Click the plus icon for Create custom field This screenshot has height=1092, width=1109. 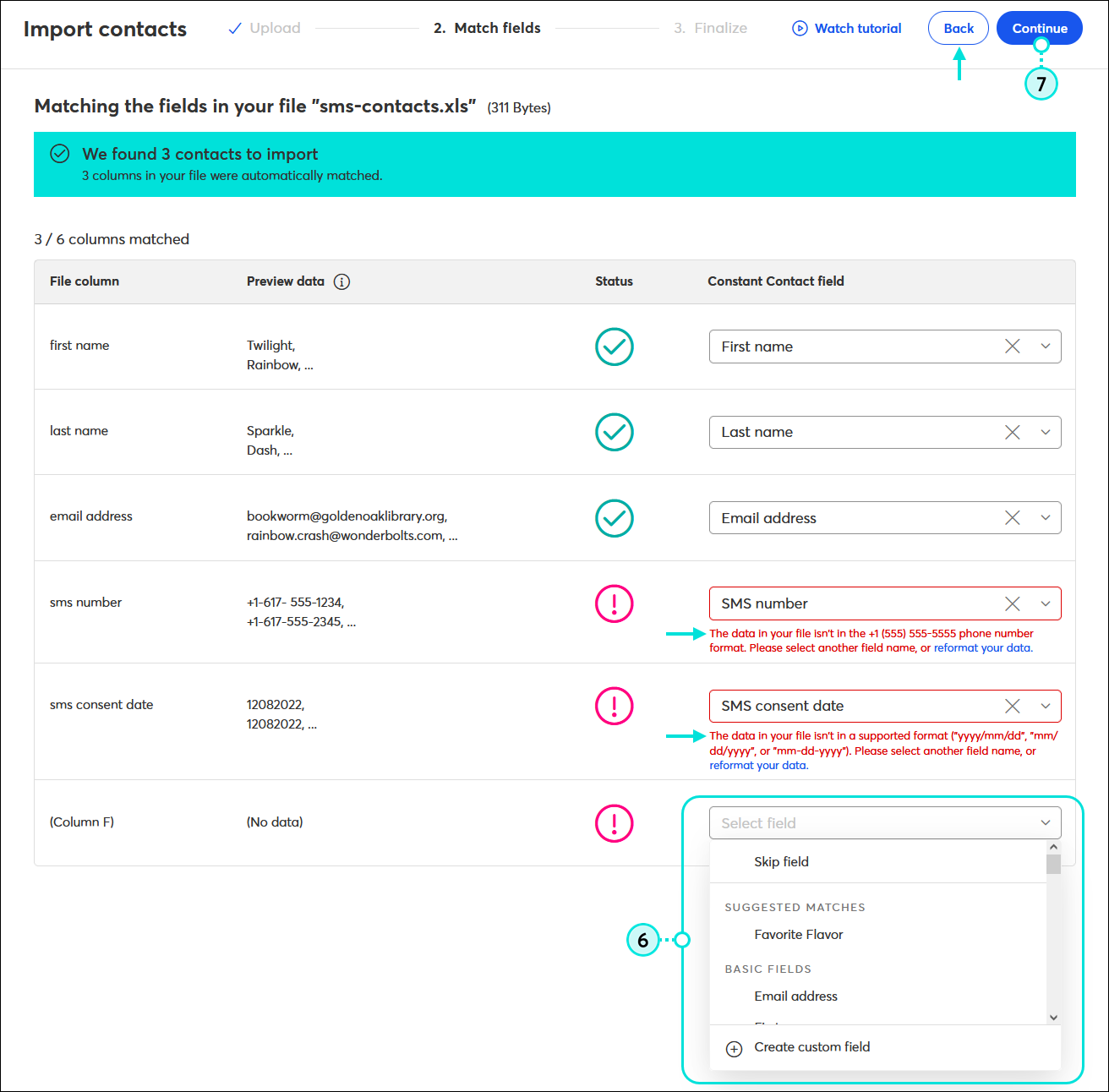click(x=735, y=1049)
